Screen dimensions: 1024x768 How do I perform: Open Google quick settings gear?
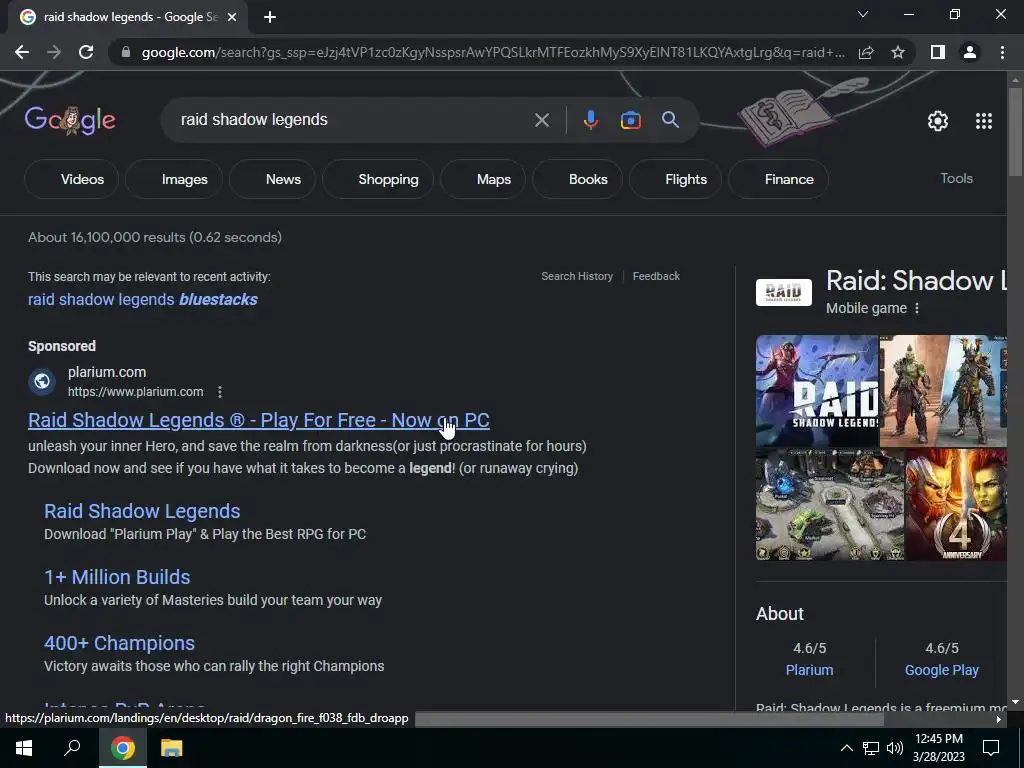click(938, 121)
